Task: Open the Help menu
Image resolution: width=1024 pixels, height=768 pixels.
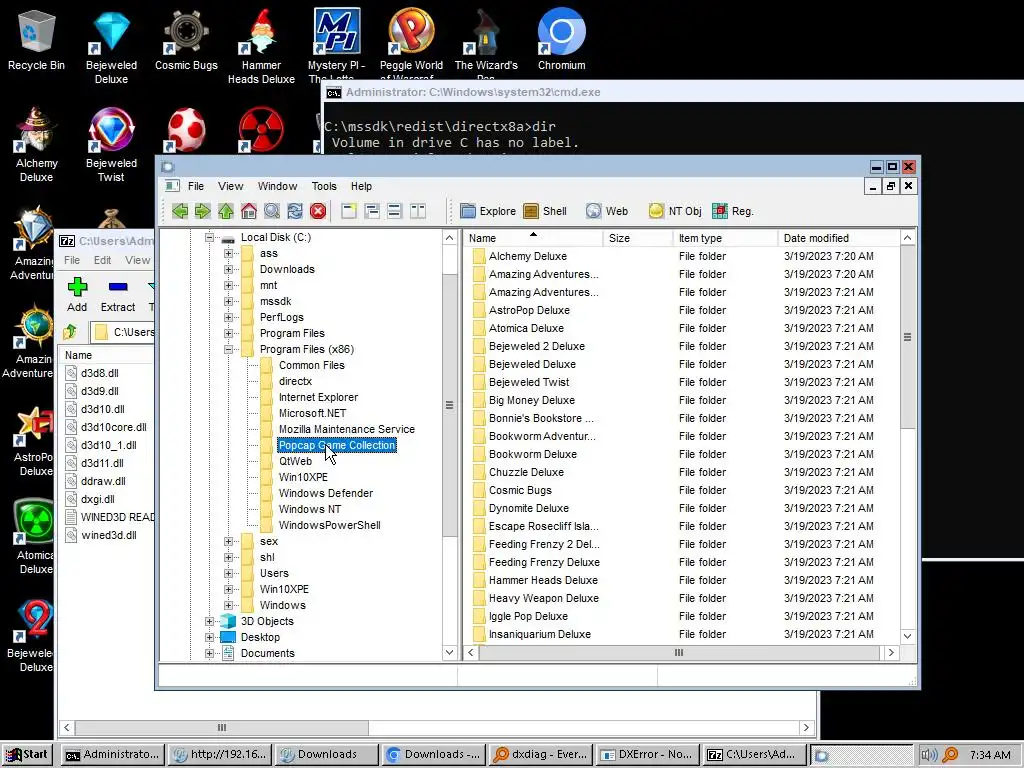Action: pos(361,186)
